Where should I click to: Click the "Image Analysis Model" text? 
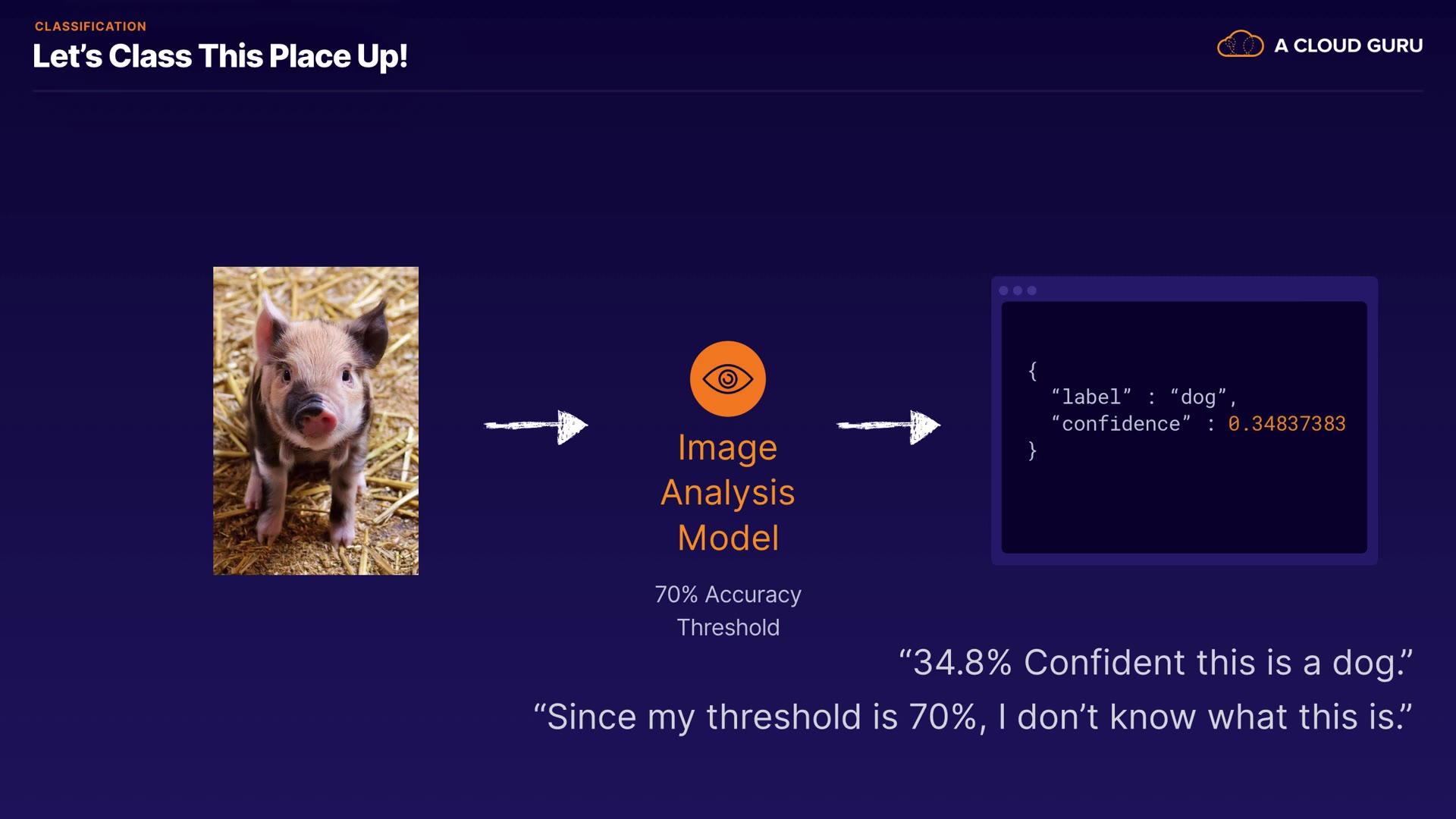coord(727,492)
